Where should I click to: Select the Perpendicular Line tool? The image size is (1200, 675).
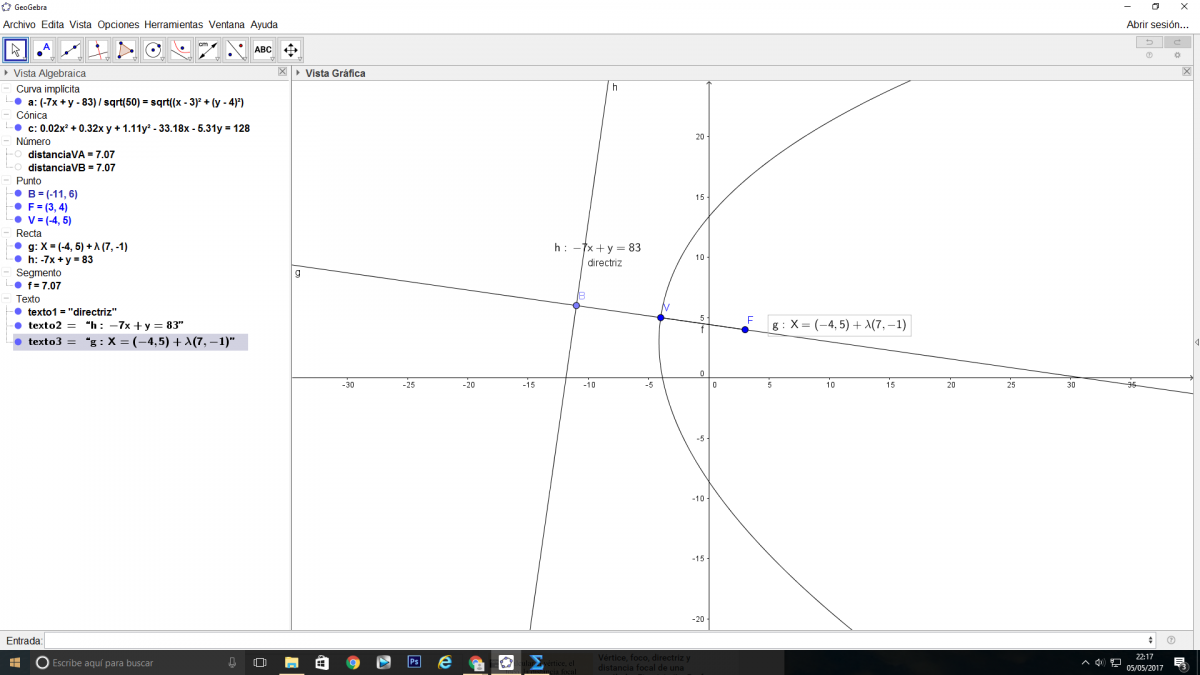[x=98, y=49]
